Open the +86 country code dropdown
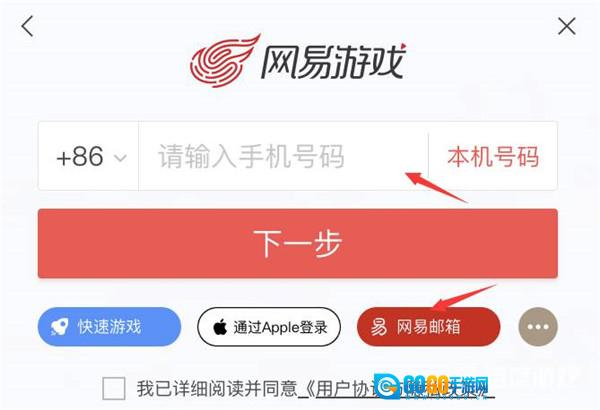 [88, 156]
